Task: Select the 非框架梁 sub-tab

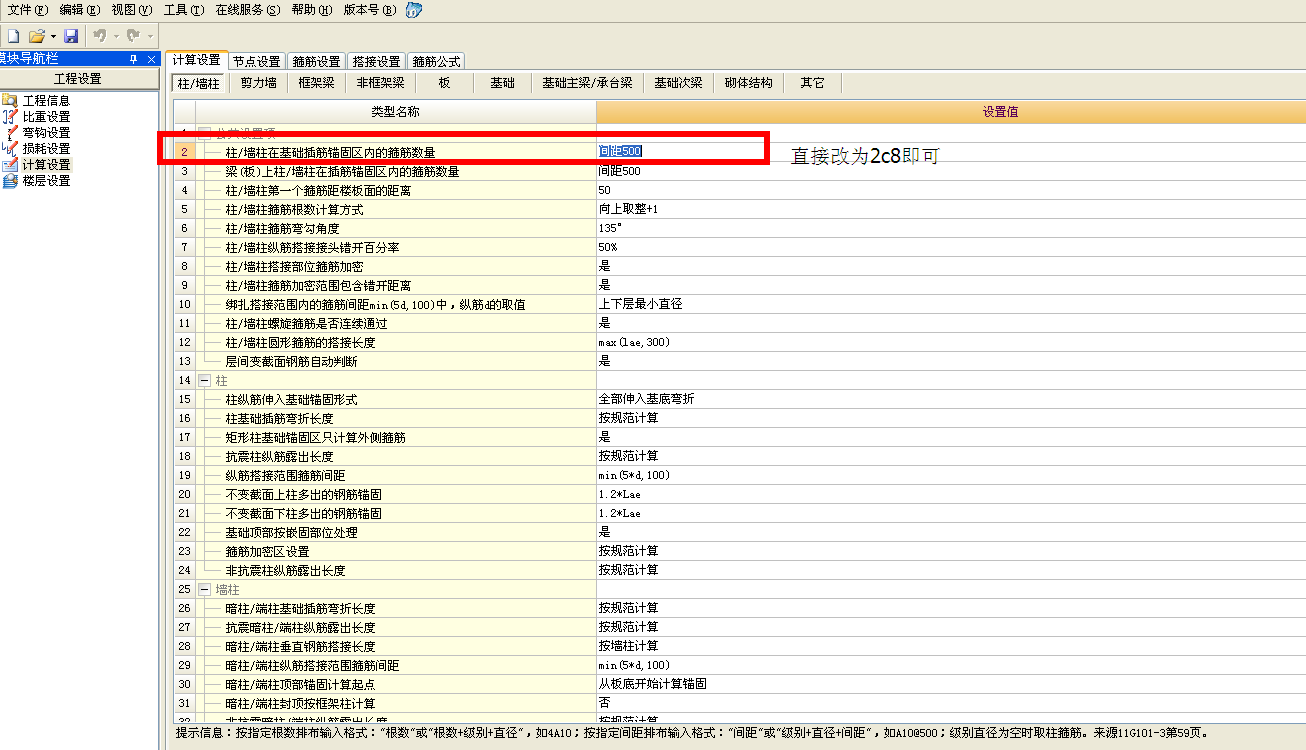Action: pyautogui.click(x=380, y=83)
